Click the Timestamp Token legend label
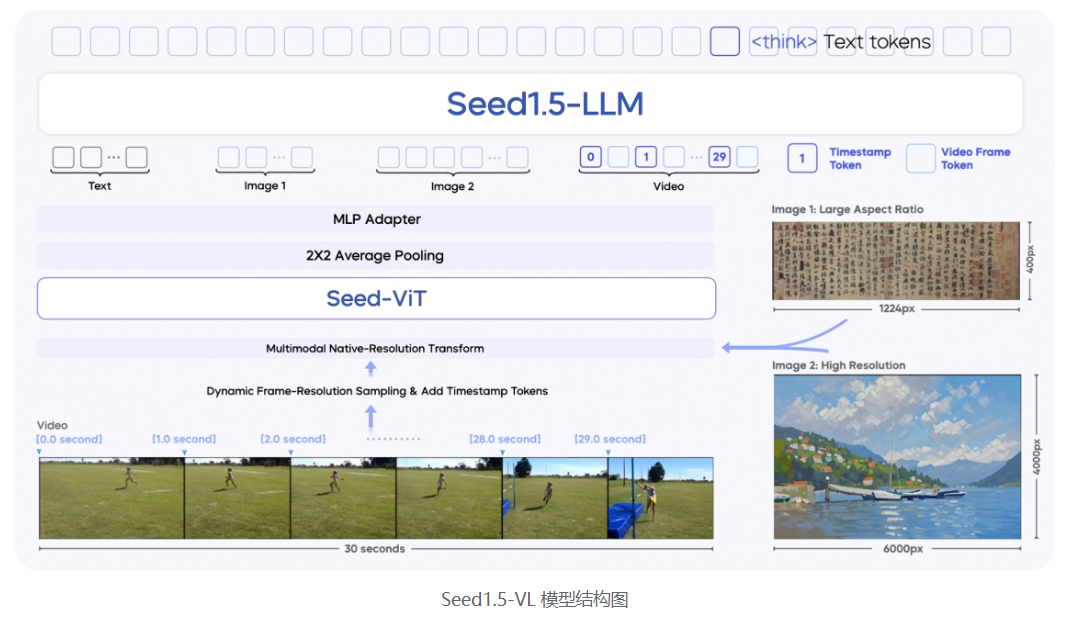 tap(860, 159)
